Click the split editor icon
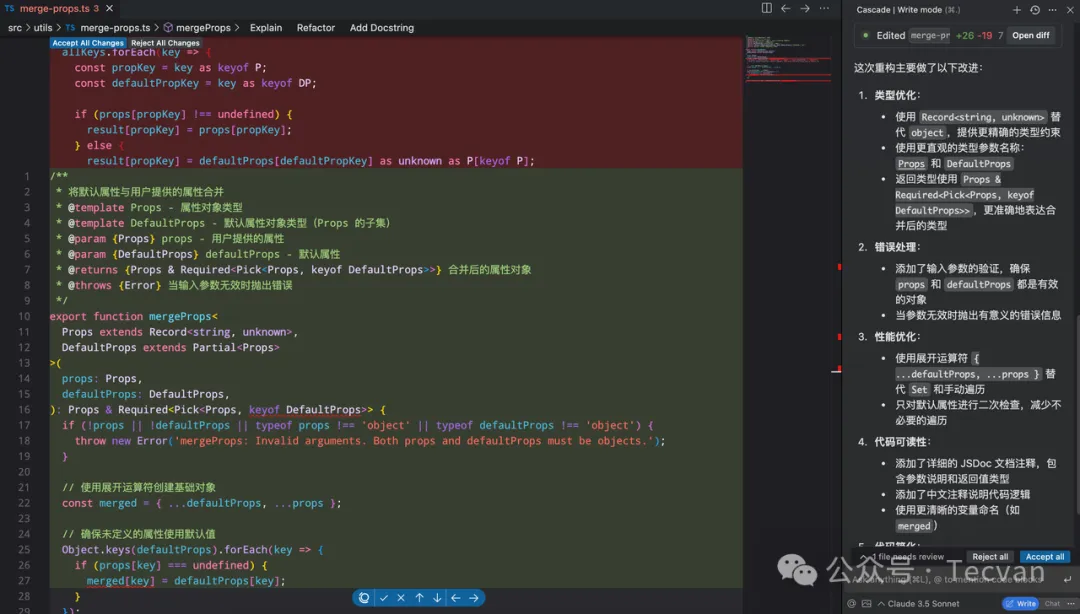This screenshot has height=614, width=1080. point(767,8)
